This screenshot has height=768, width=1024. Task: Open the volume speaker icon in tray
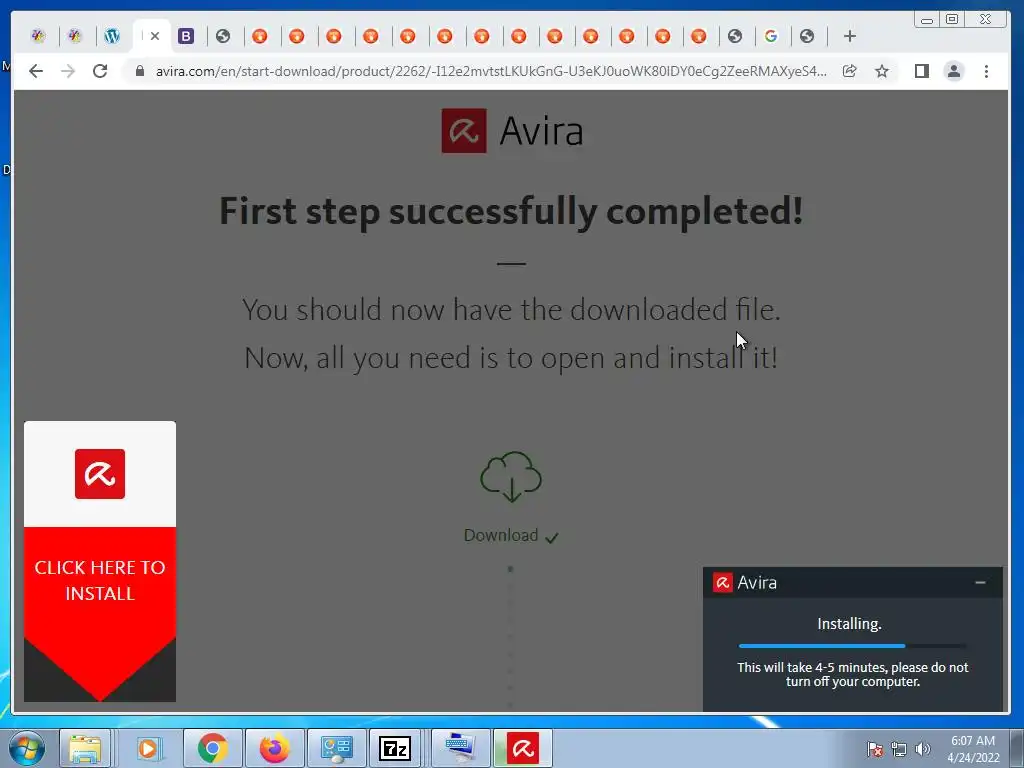pyautogui.click(x=923, y=749)
